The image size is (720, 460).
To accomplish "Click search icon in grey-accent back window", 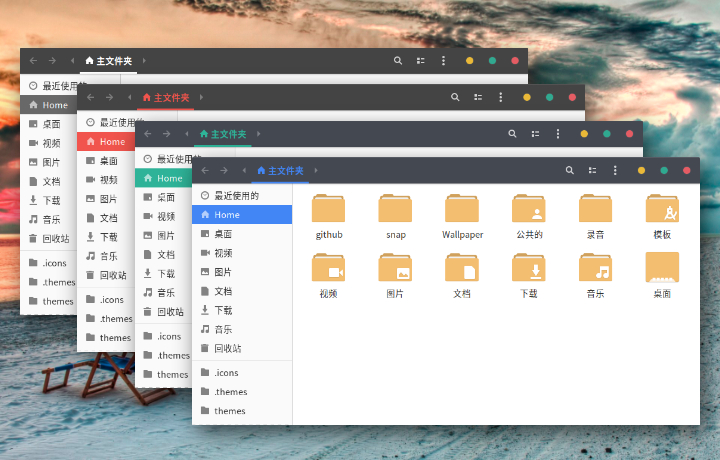I will (x=398, y=61).
